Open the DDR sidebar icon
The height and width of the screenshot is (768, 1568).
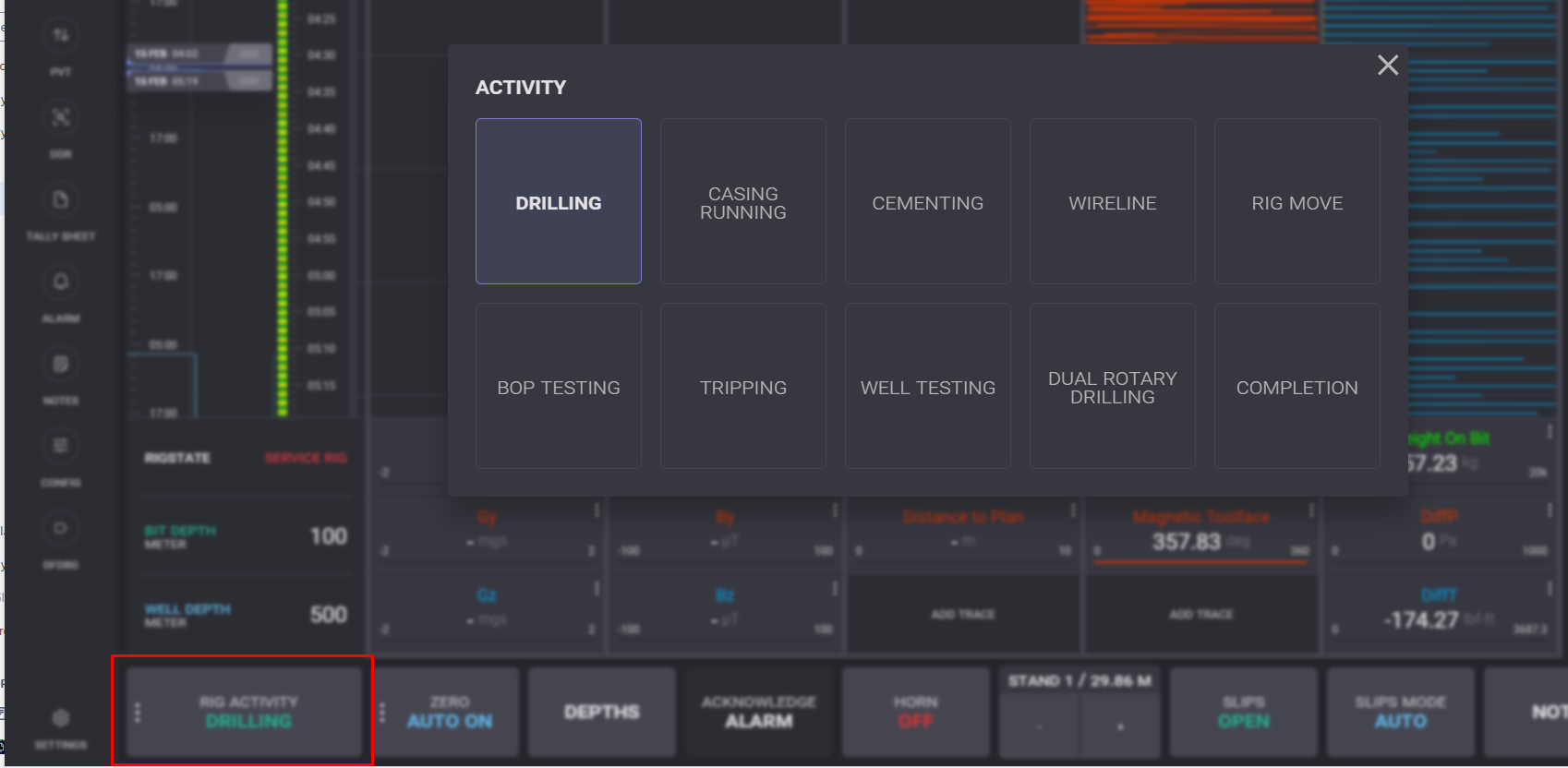click(x=60, y=118)
